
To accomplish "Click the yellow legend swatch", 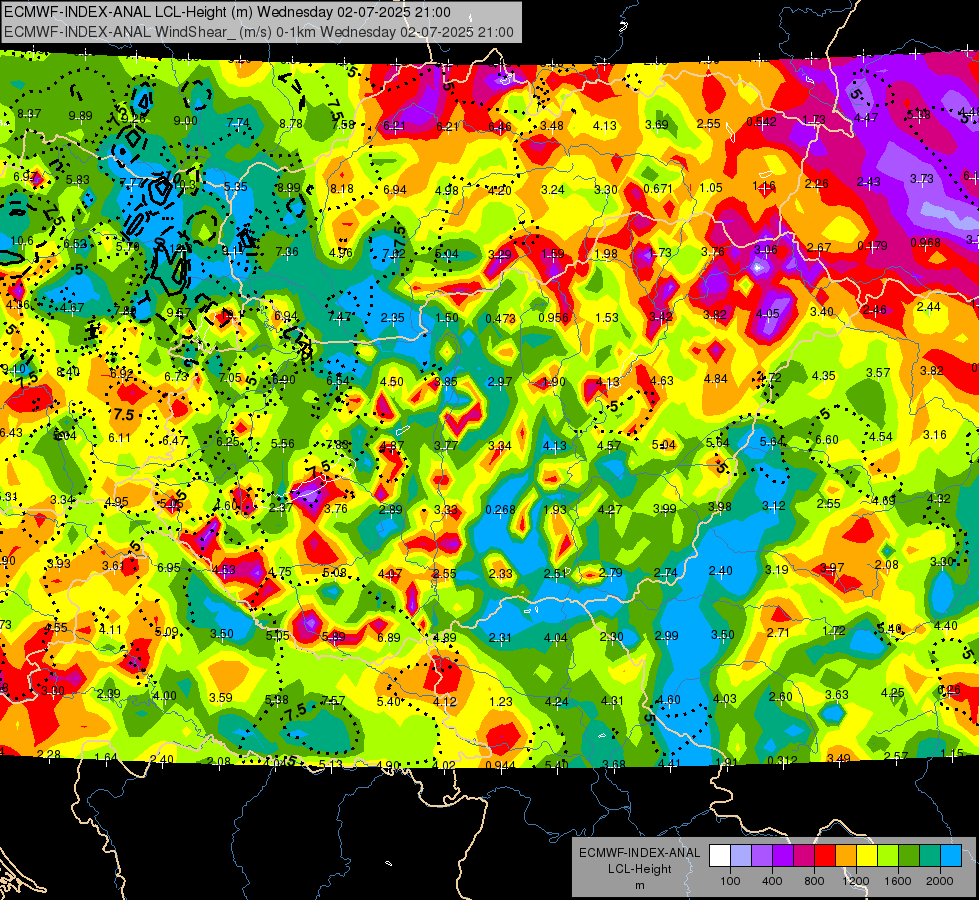I will [x=867, y=856].
